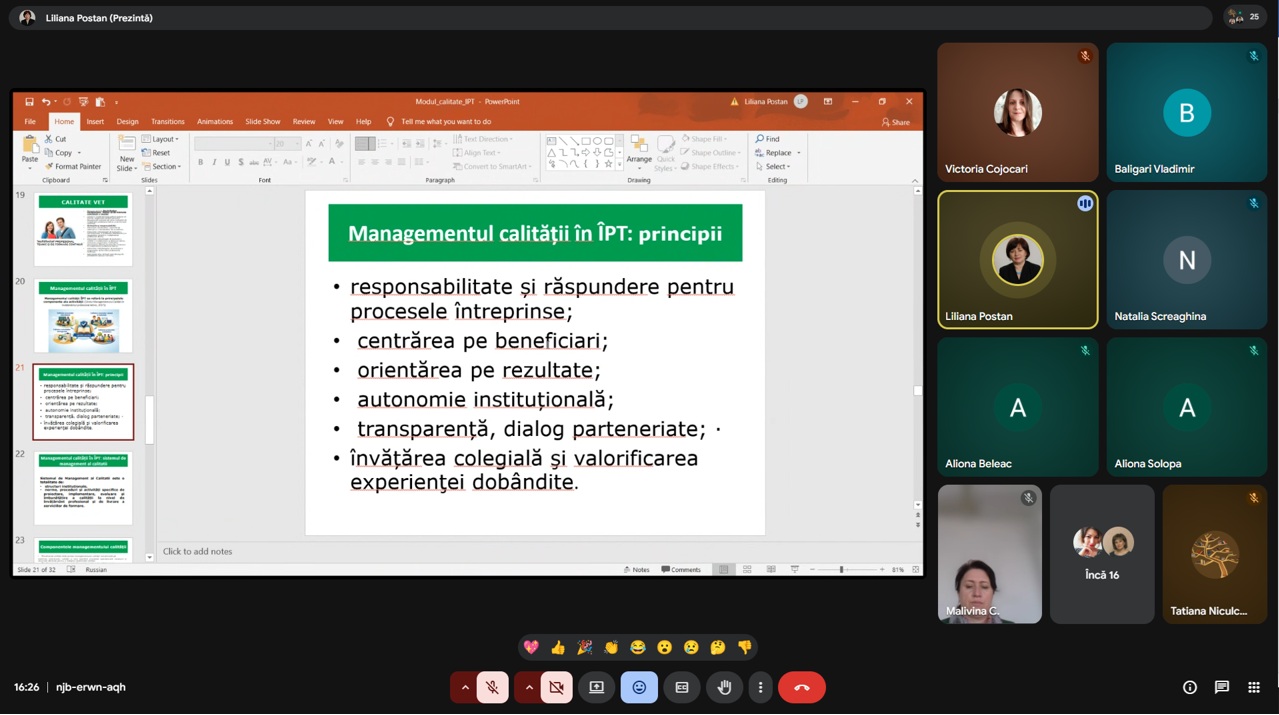Image resolution: width=1279 pixels, height=715 pixels.
Task: Open more options three-dot menu
Action: tap(760, 688)
